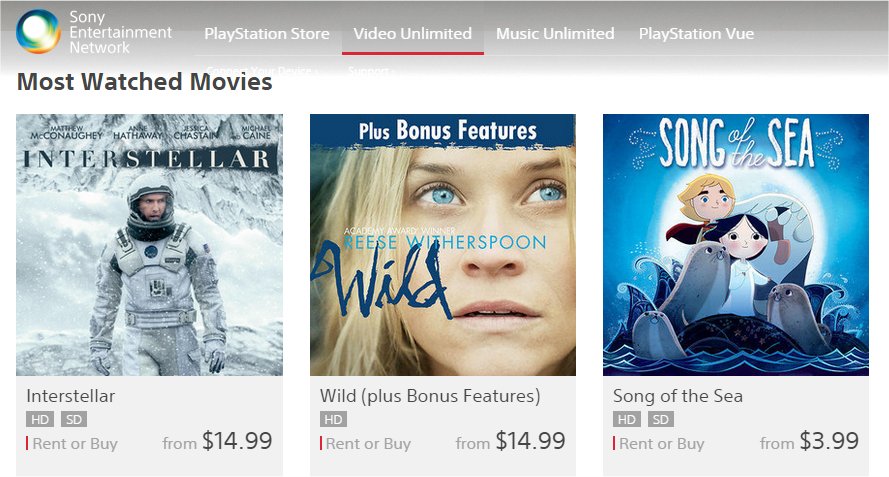The width and height of the screenshot is (889, 477).
Task: Click the HD badge under Song of the Sea
Action: pos(627,420)
